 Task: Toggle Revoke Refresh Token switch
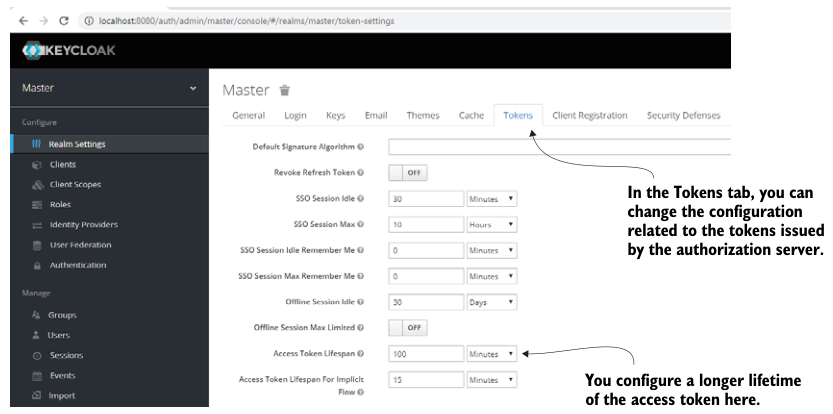coord(407,173)
